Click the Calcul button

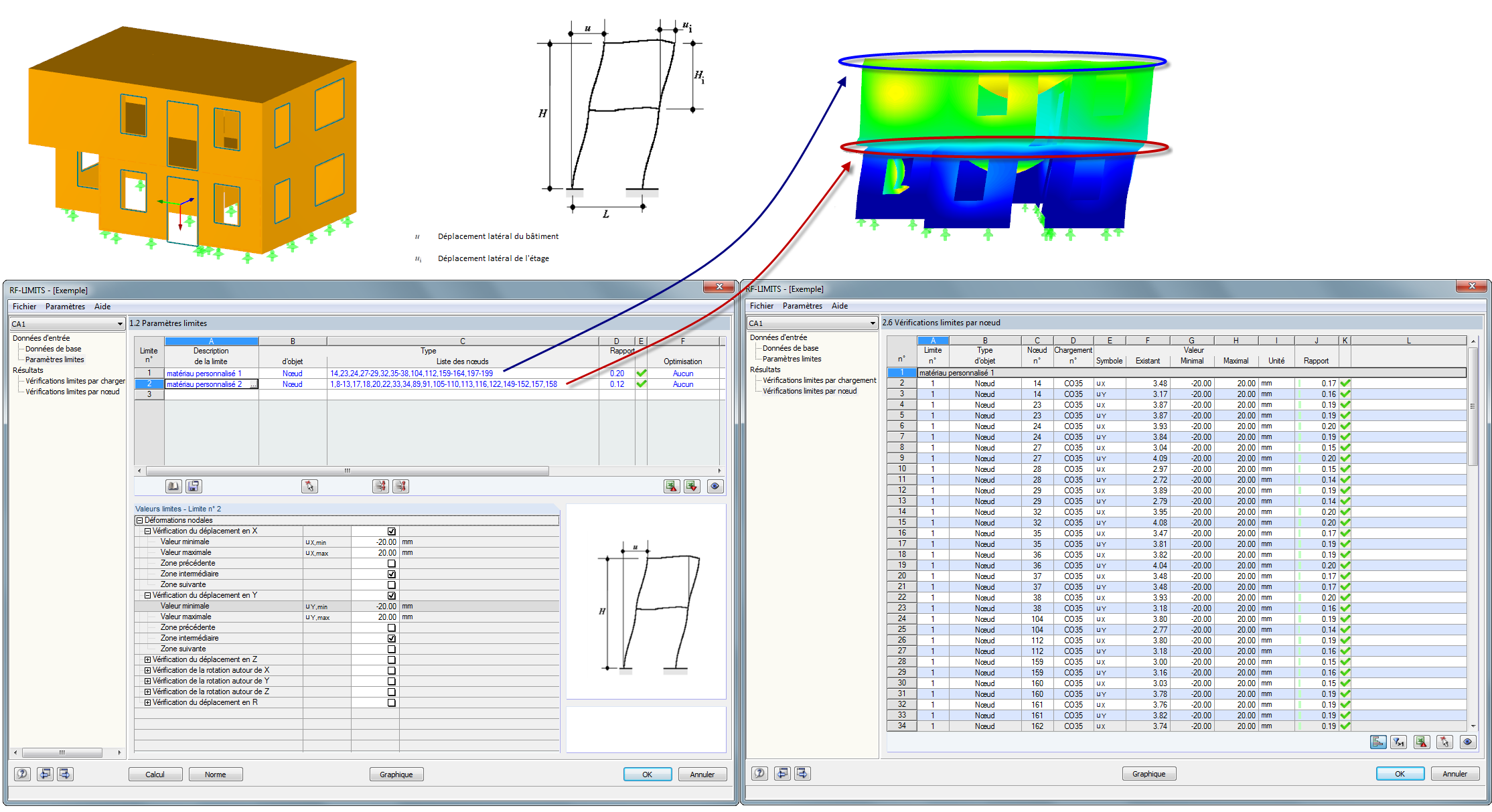point(155,775)
